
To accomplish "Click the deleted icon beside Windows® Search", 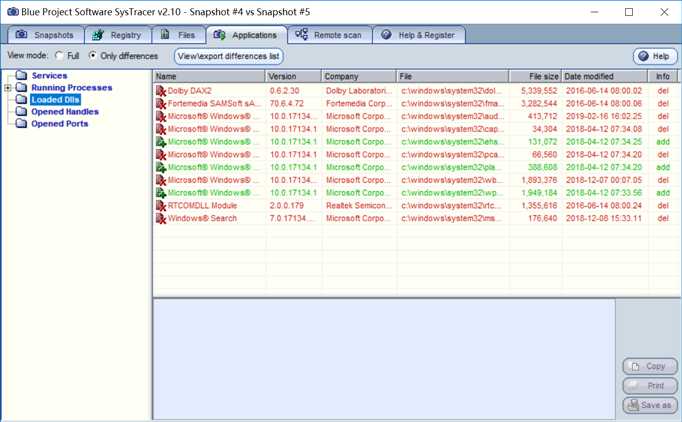I will tap(161, 218).
